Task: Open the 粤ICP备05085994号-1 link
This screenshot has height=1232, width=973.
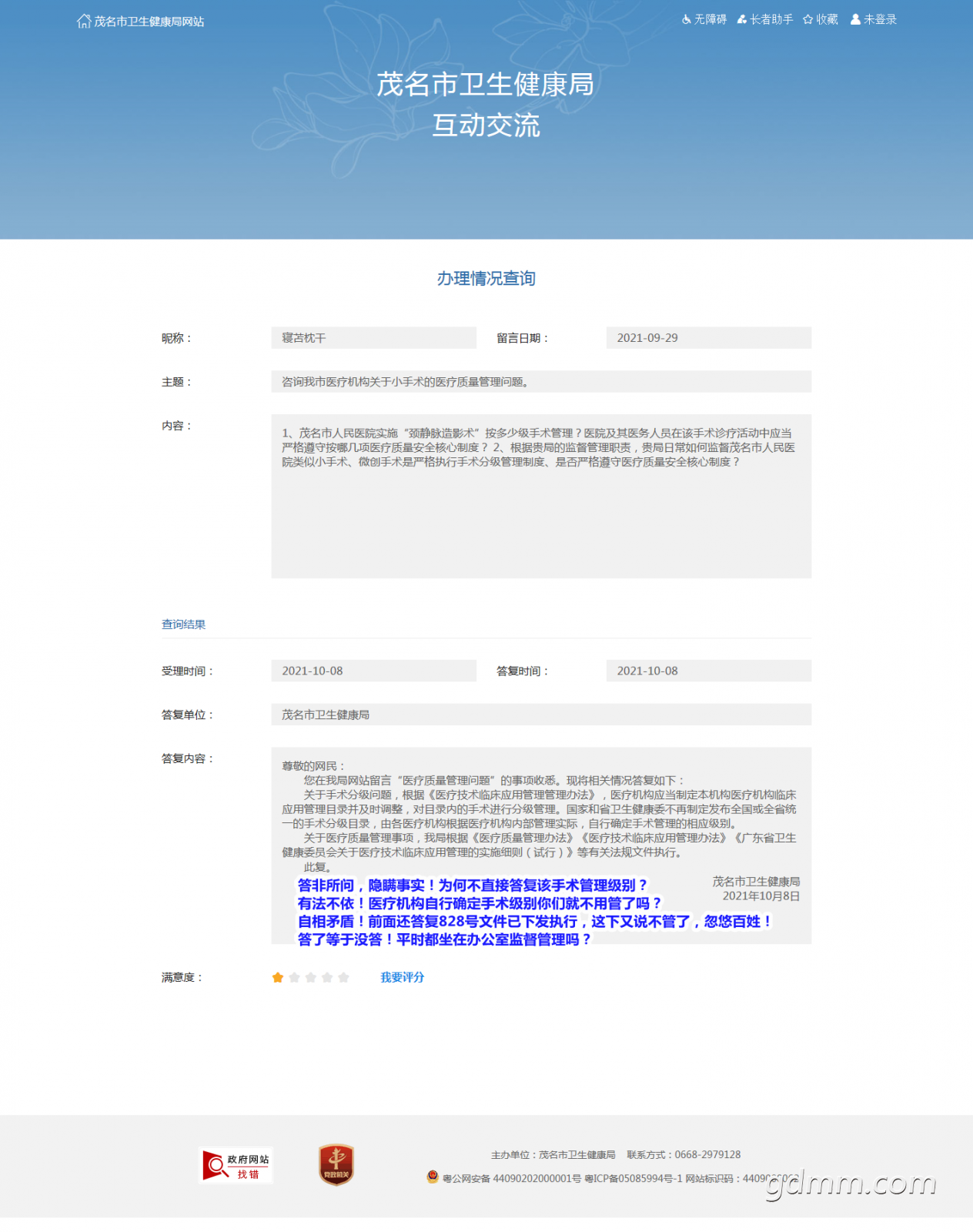Action: (634, 1178)
